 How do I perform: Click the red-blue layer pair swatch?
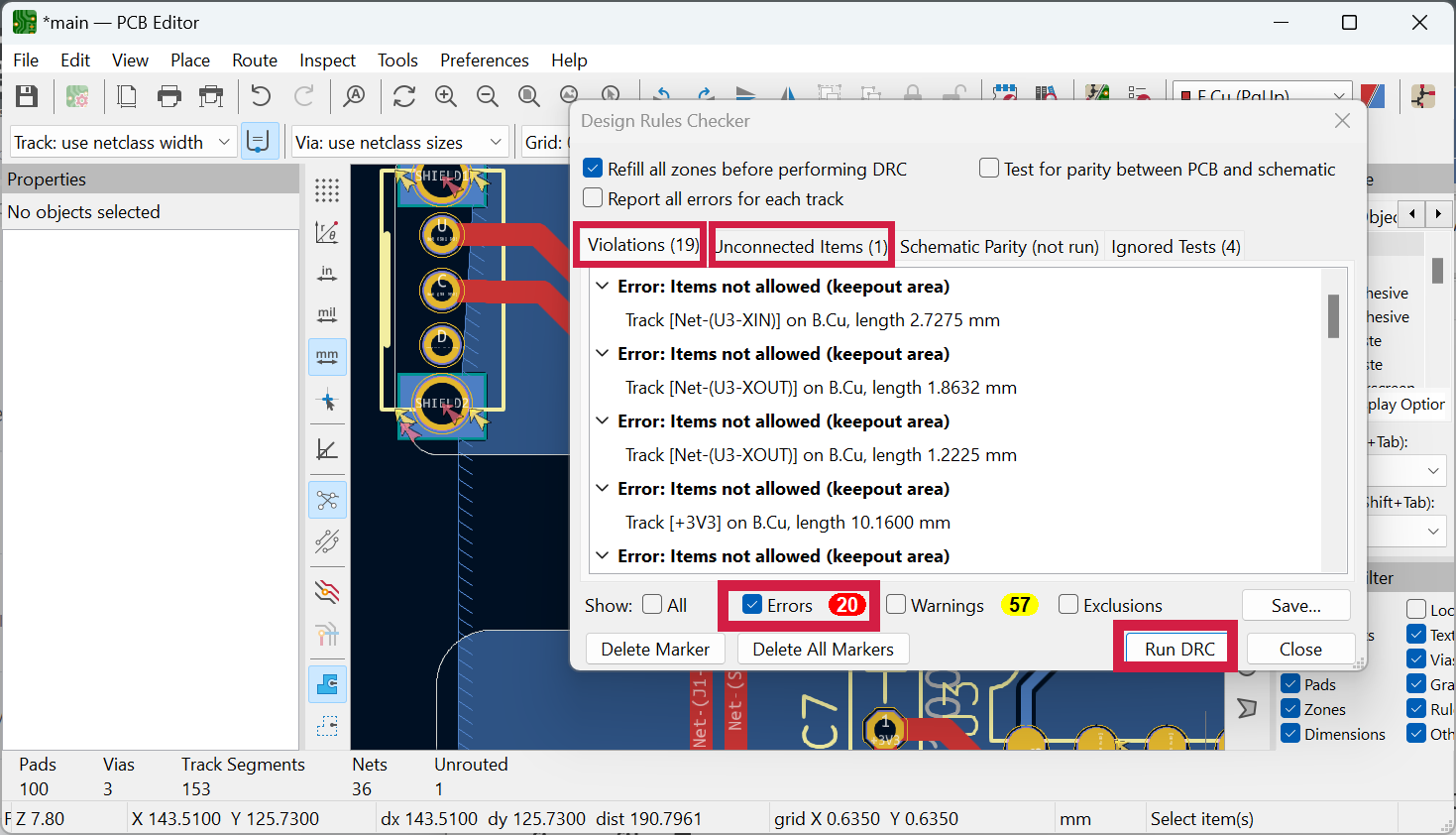click(x=1373, y=96)
